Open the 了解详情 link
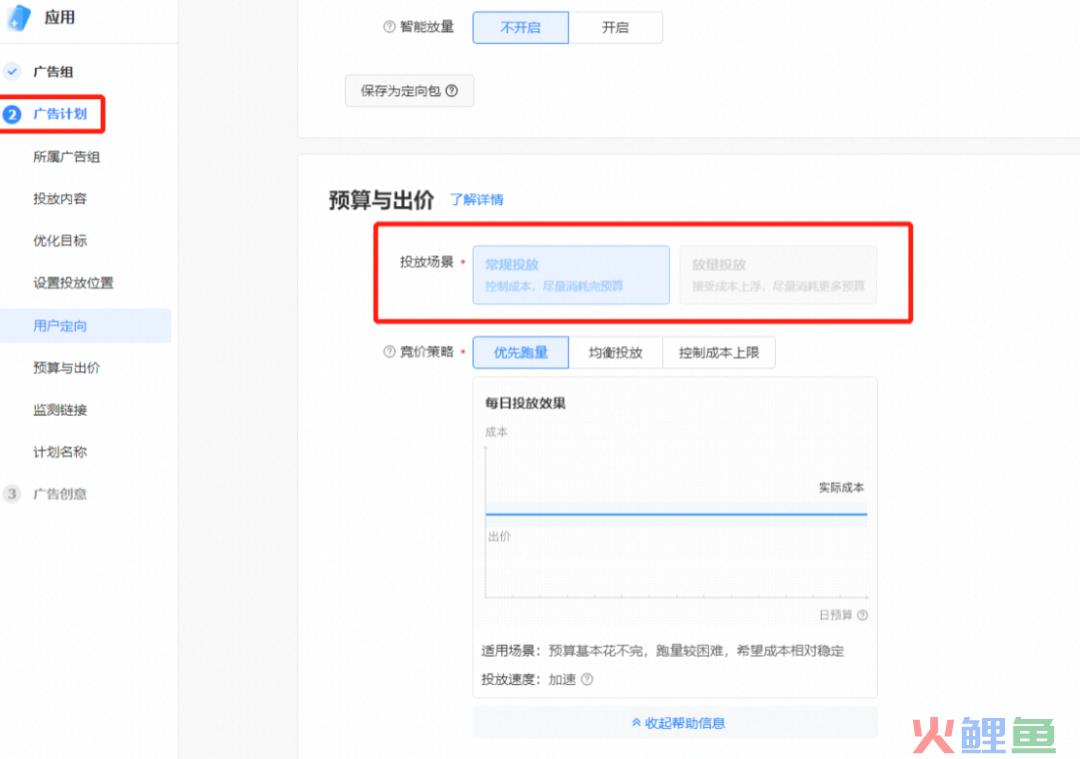This screenshot has width=1080, height=759. [x=477, y=200]
